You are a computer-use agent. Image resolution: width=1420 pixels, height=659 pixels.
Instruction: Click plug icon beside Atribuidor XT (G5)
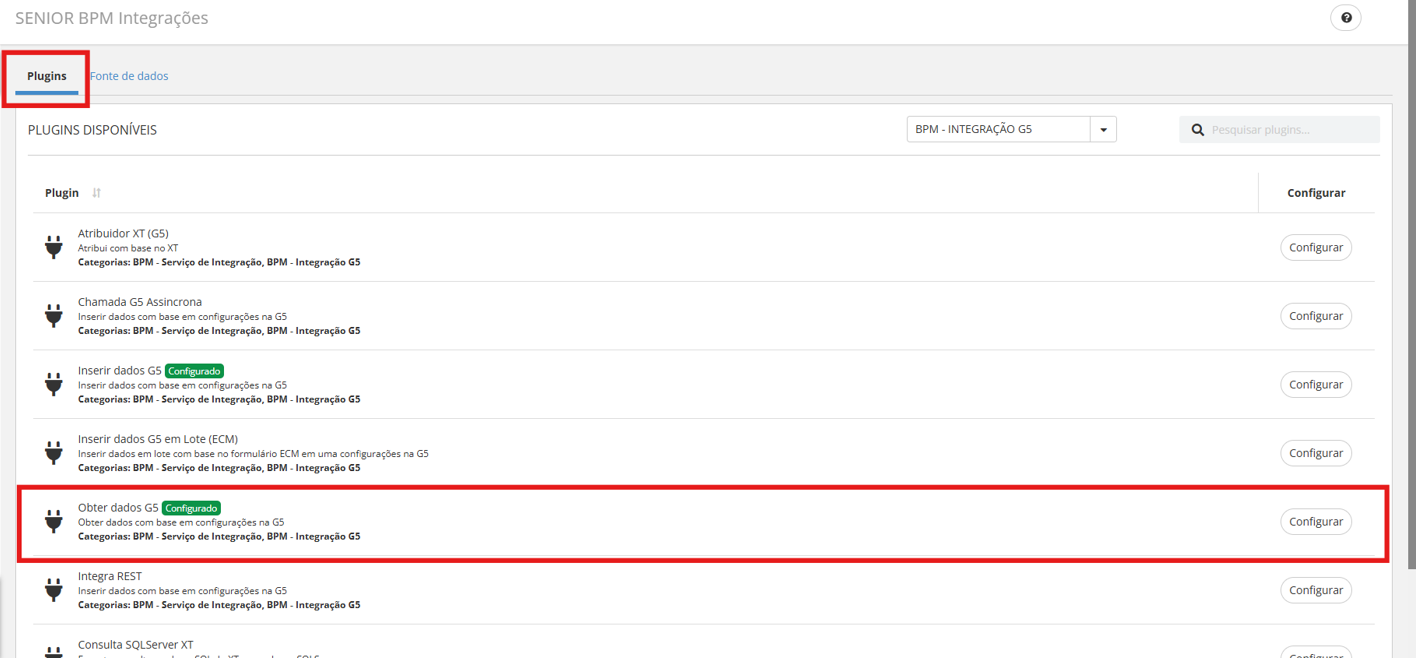point(54,247)
